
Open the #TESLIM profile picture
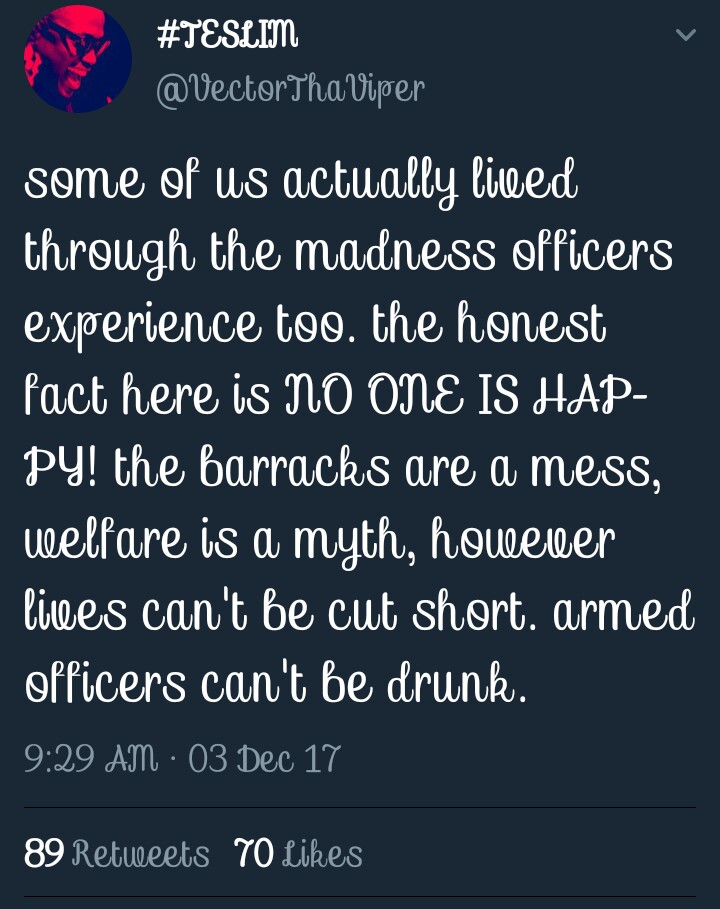coord(78,59)
